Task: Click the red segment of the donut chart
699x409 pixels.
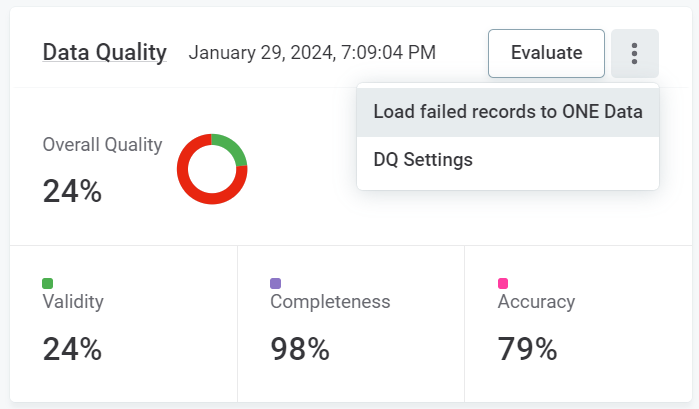Action: coord(190,186)
